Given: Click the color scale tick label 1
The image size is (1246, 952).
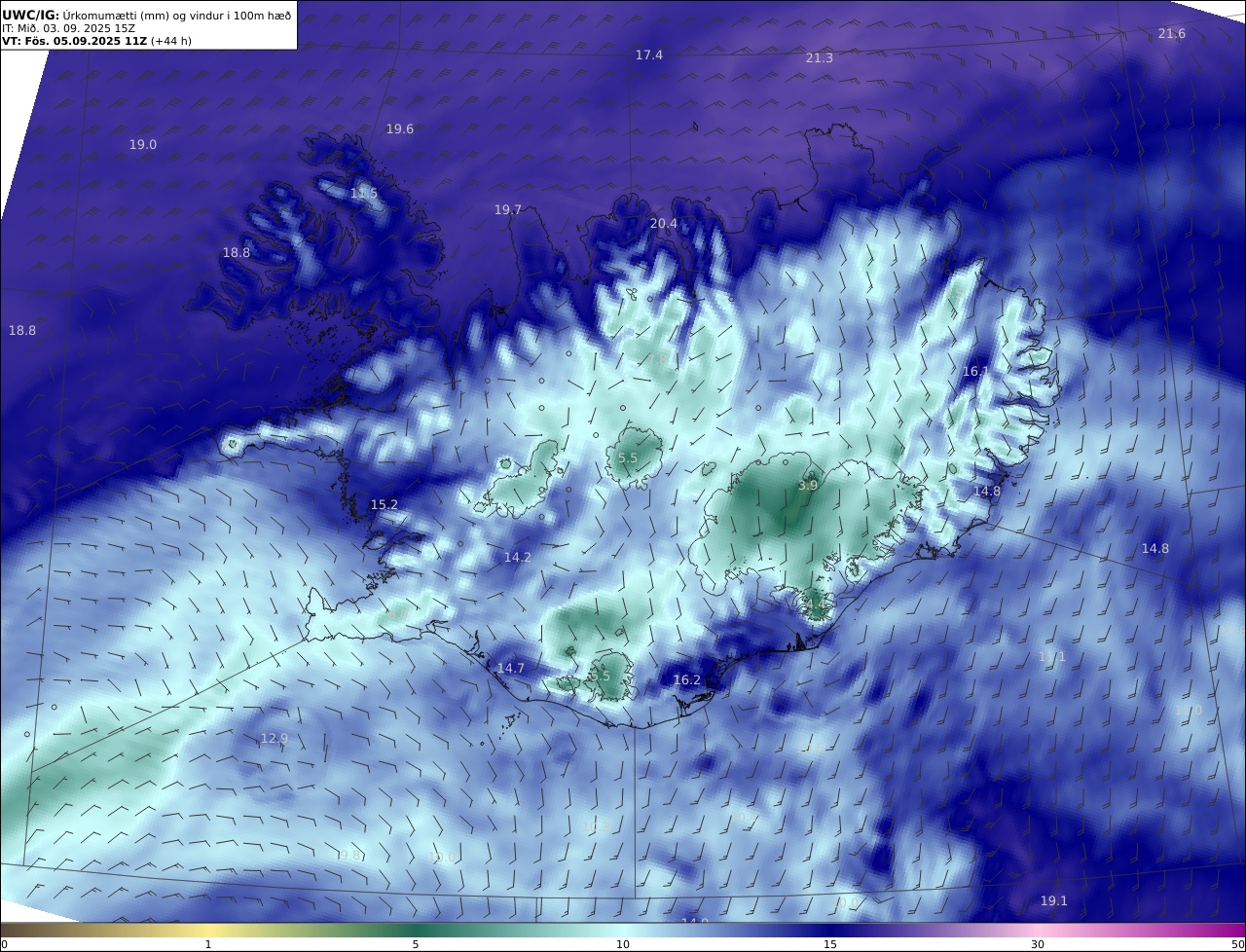Looking at the screenshot, I should [208, 944].
